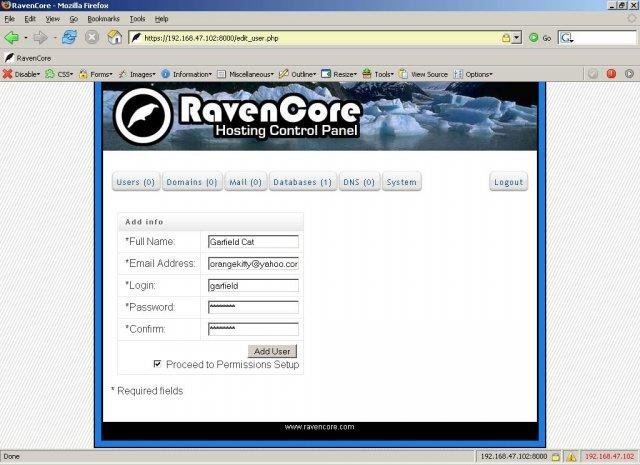Open the CSS toolbar menu
This screenshot has height=465, width=640.
(59, 74)
